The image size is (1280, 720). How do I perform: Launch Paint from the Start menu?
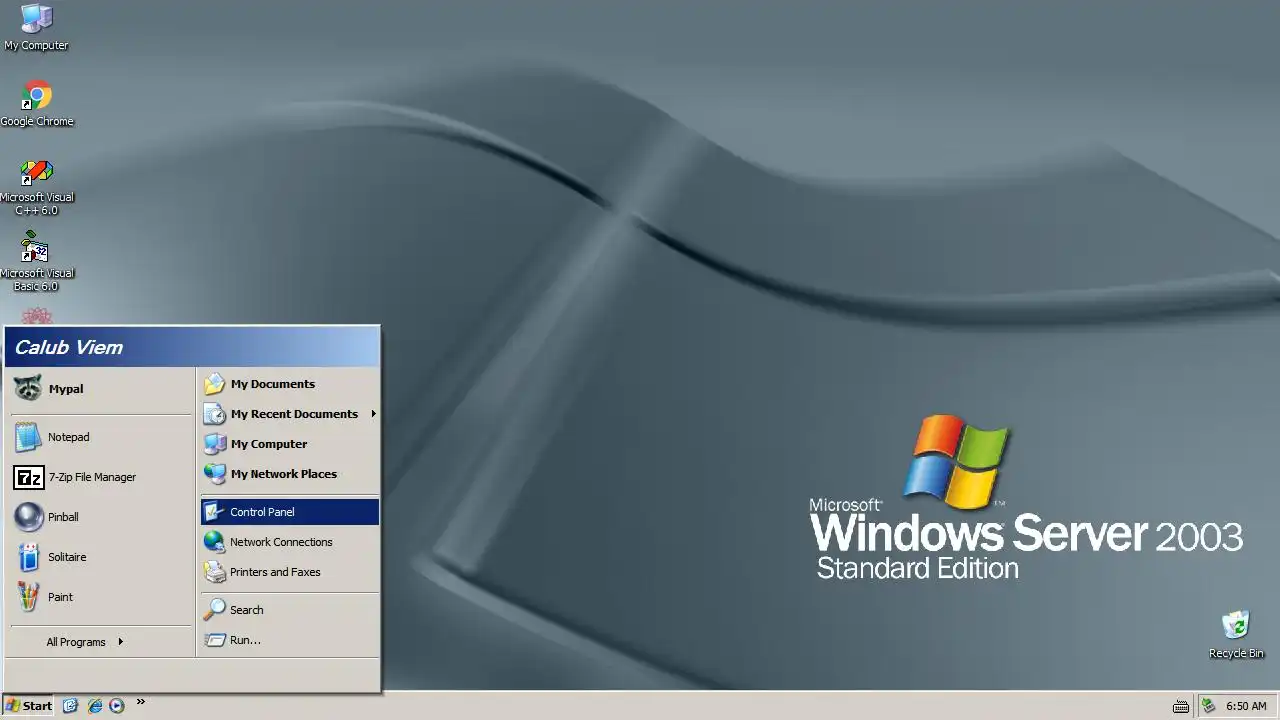(x=100, y=597)
